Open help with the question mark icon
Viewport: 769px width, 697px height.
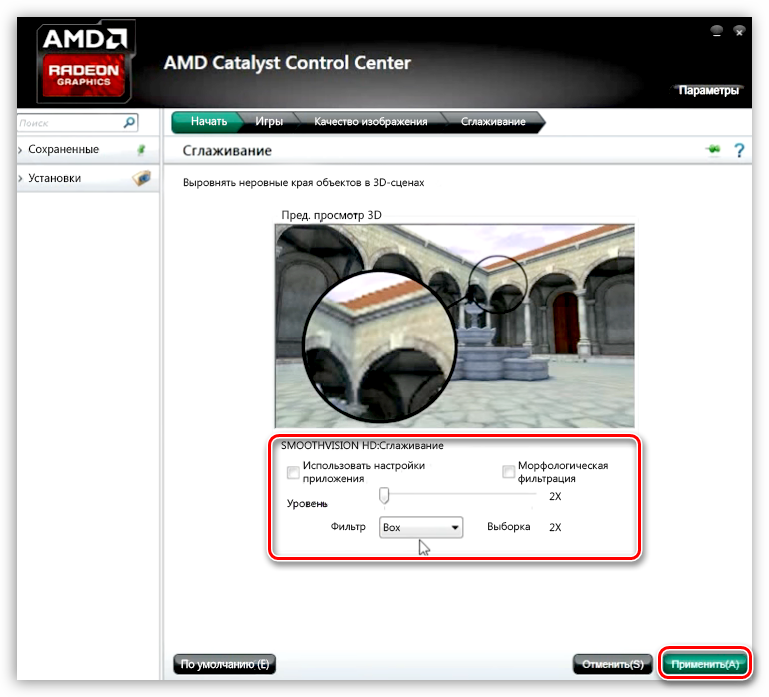[x=739, y=150]
